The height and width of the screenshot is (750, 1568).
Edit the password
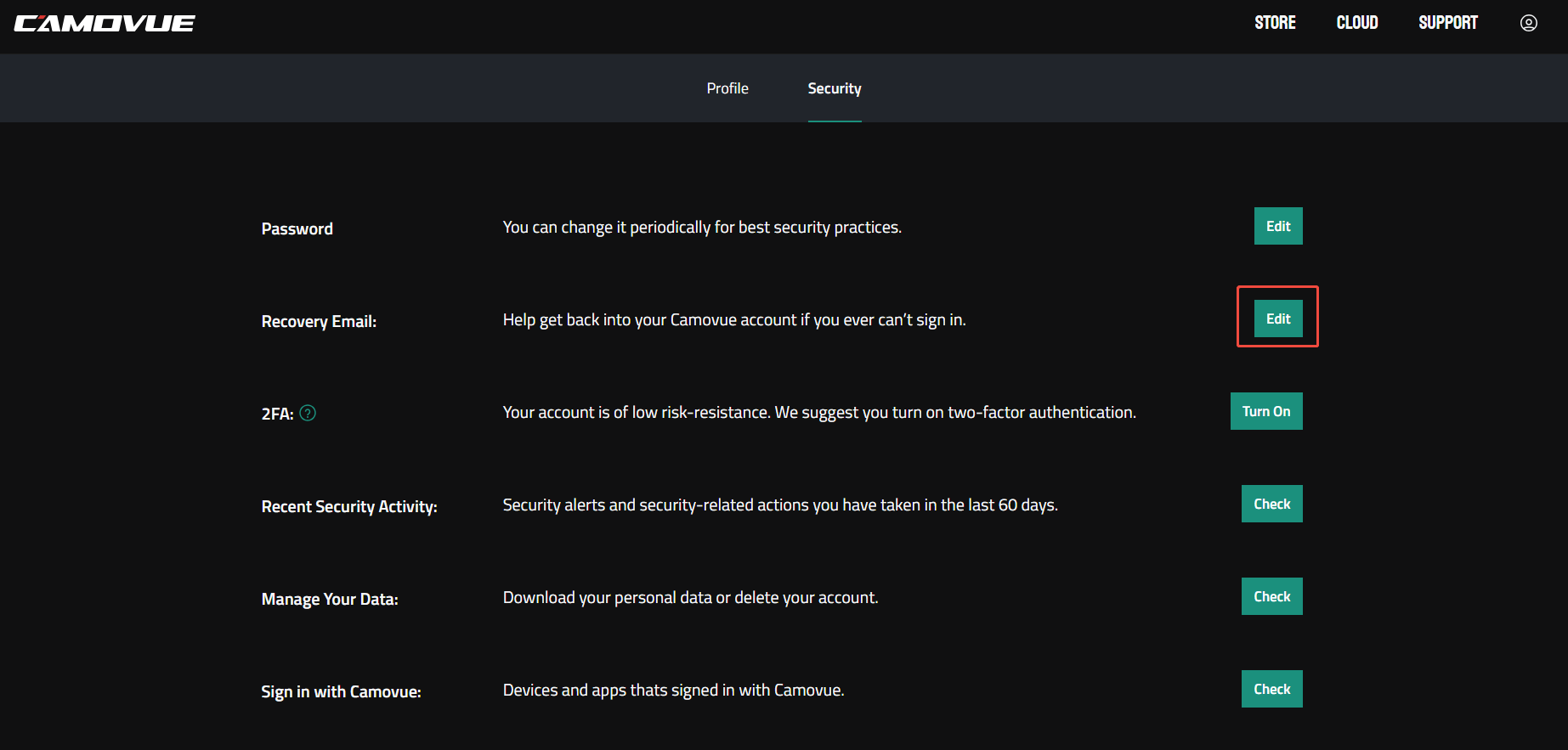click(x=1278, y=226)
